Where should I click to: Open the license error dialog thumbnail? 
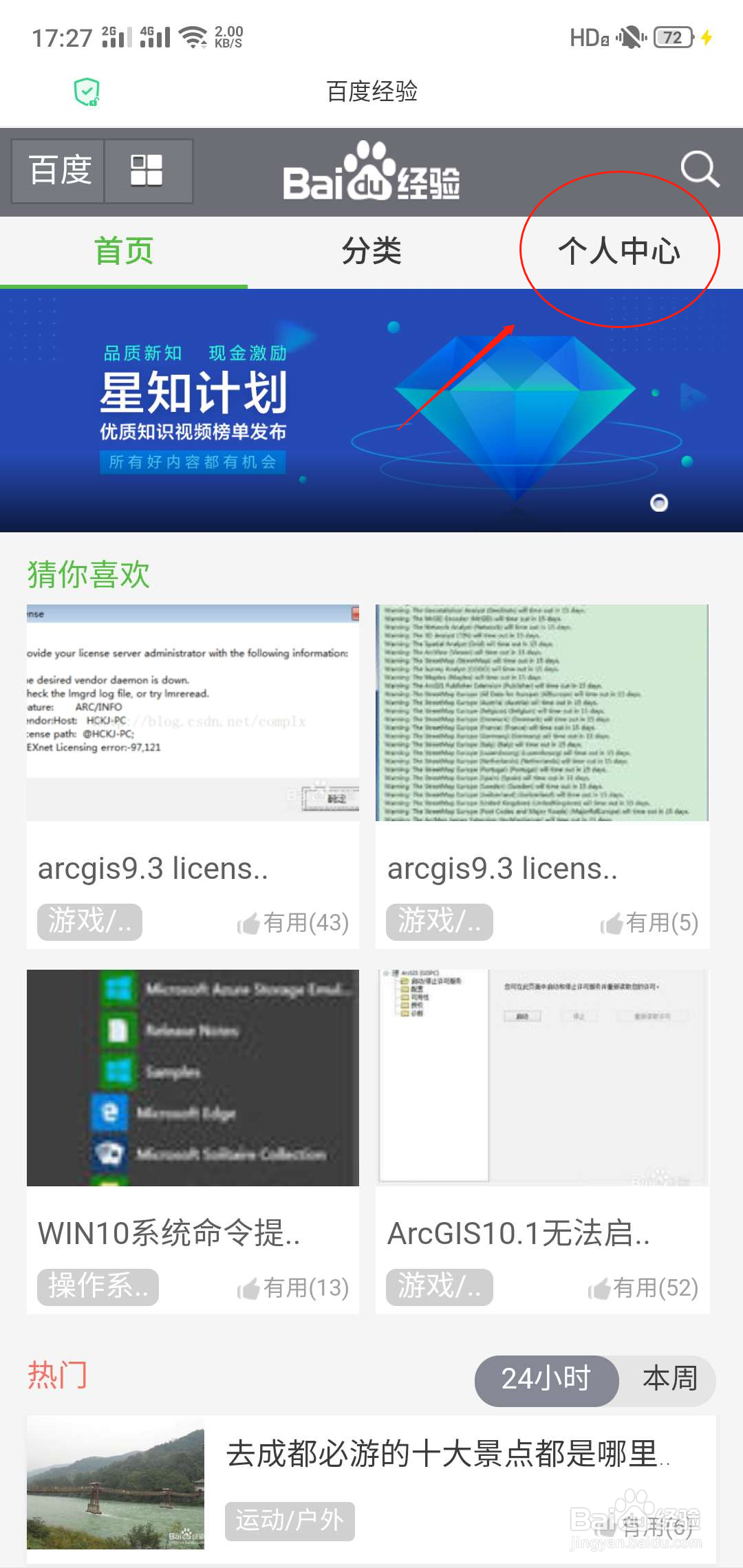click(x=193, y=712)
